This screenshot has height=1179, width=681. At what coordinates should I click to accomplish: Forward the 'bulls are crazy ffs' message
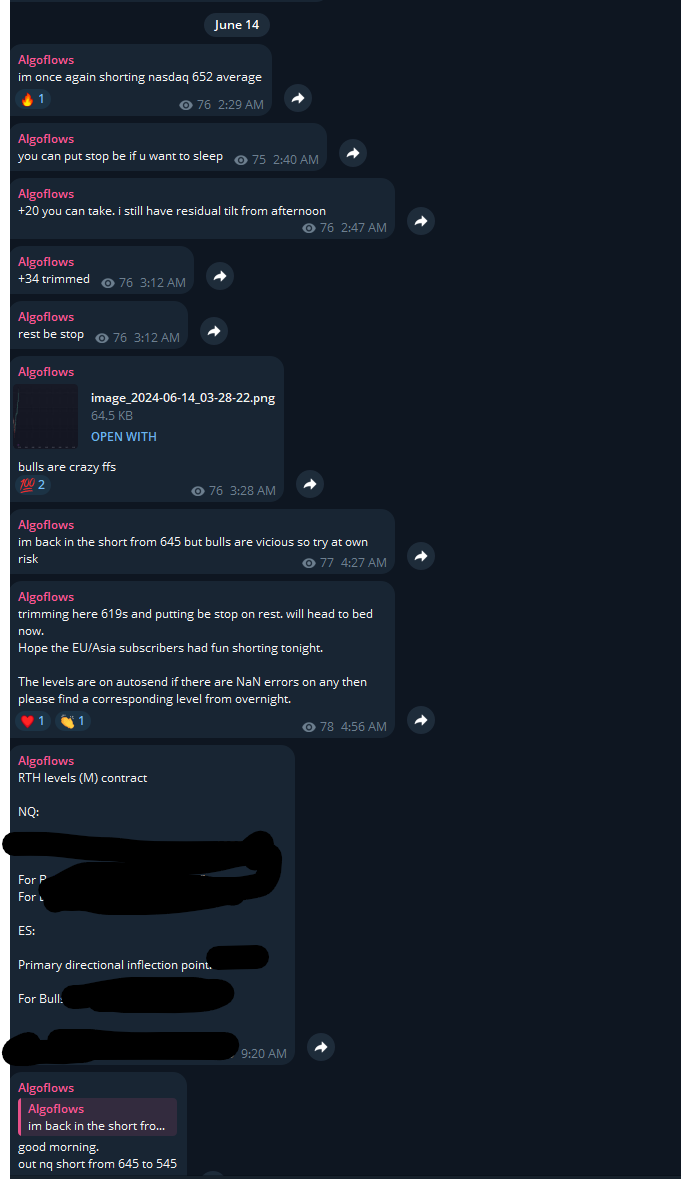[310, 484]
